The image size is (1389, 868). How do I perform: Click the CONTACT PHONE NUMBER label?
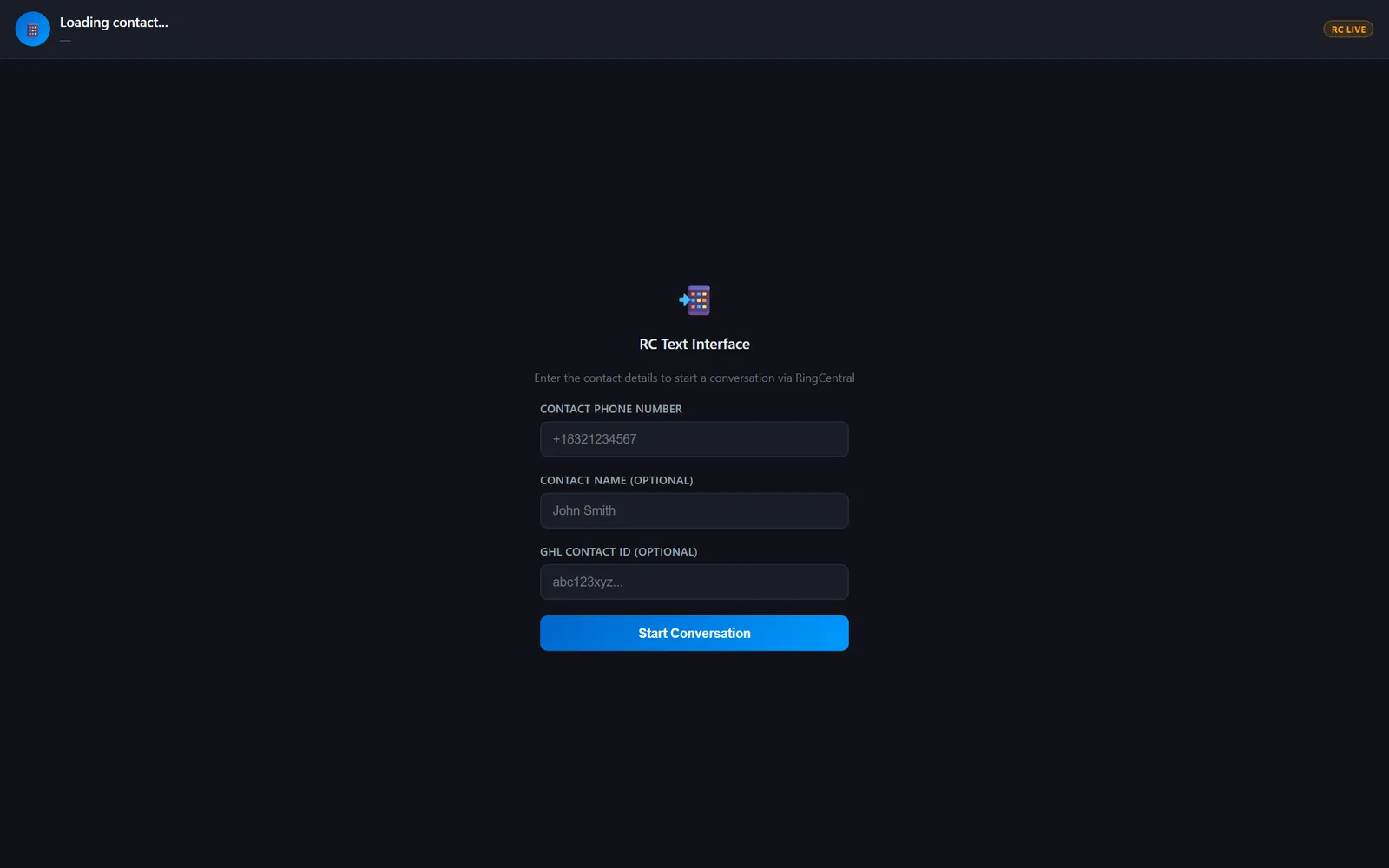611,409
